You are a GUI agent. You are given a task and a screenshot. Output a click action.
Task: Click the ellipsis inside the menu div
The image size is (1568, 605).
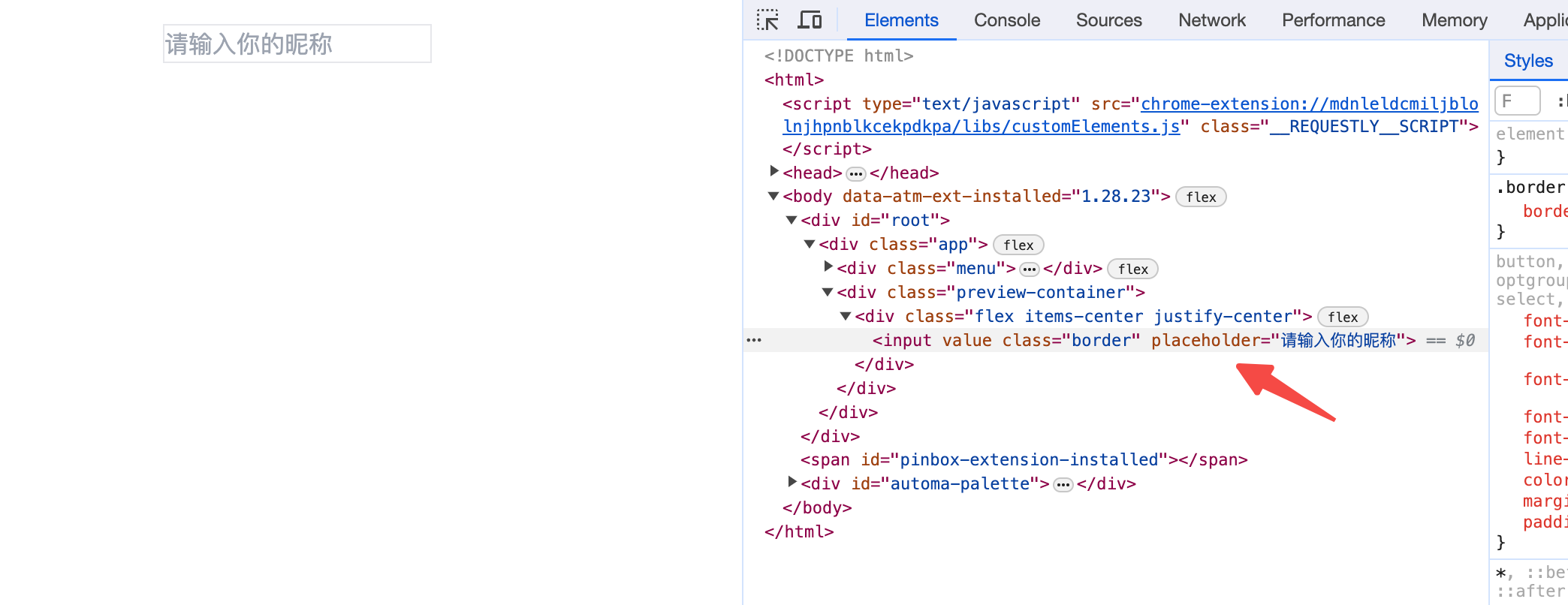pyautogui.click(x=1030, y=269)
